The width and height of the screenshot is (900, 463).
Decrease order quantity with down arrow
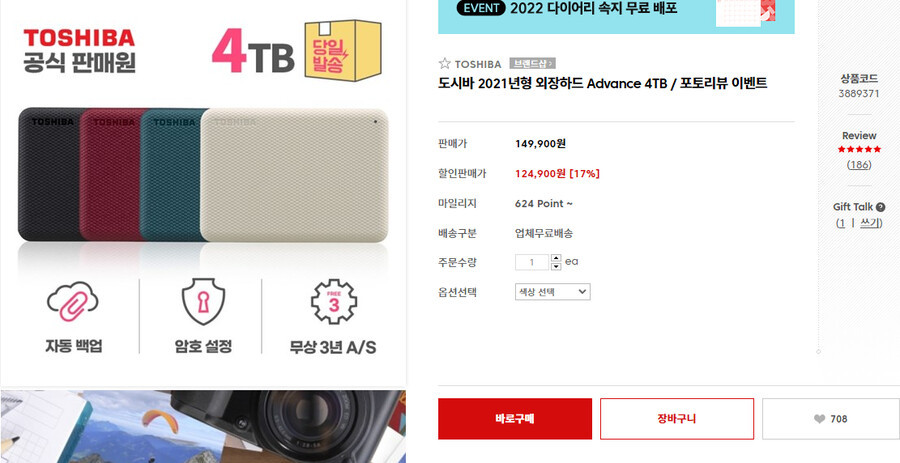tap(556, 266)
